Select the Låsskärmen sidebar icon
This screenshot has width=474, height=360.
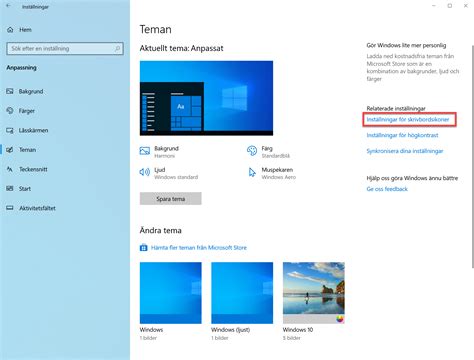point(10,130)
